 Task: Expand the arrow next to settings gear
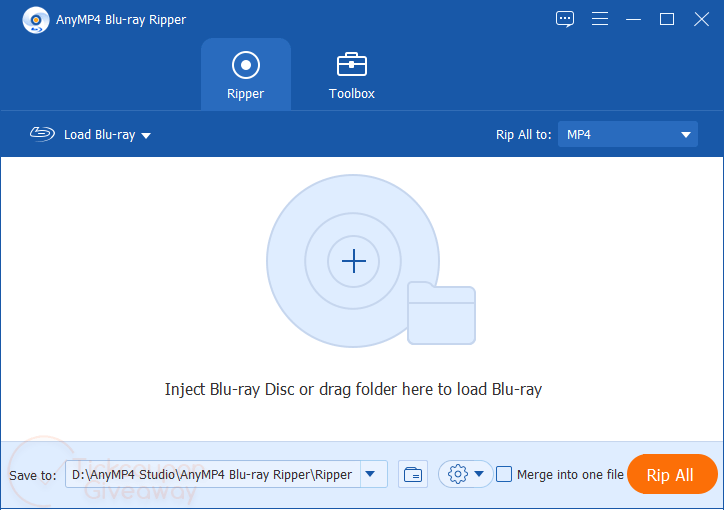click(479, 474)
